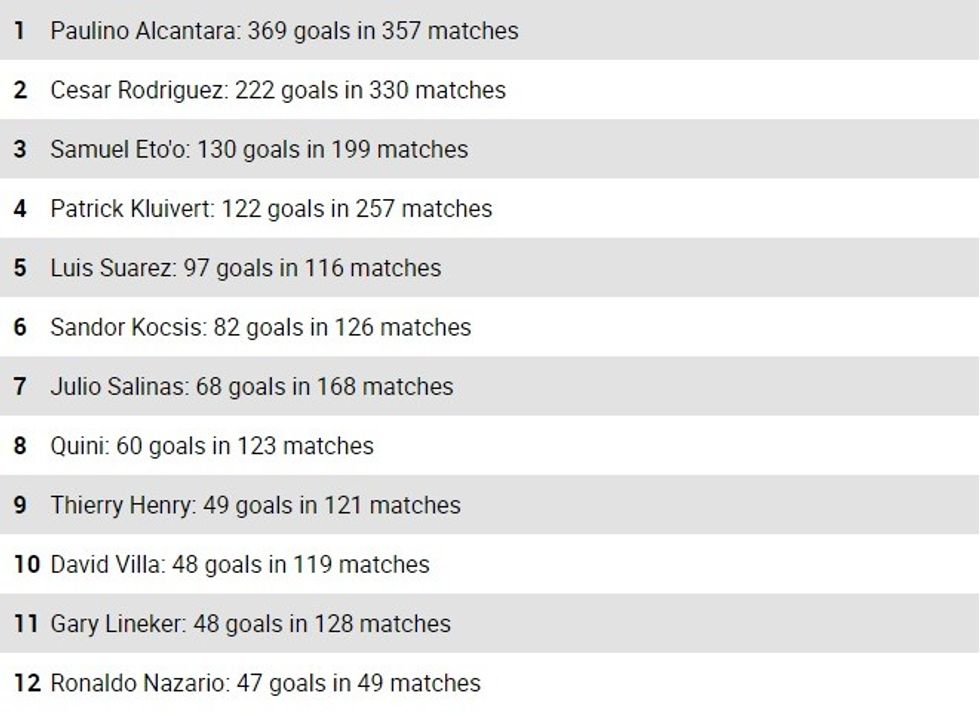Click rank number 11 beside Gary Lineker
The width and height of the screenshot is (980, 716).
tap(26, 624)
